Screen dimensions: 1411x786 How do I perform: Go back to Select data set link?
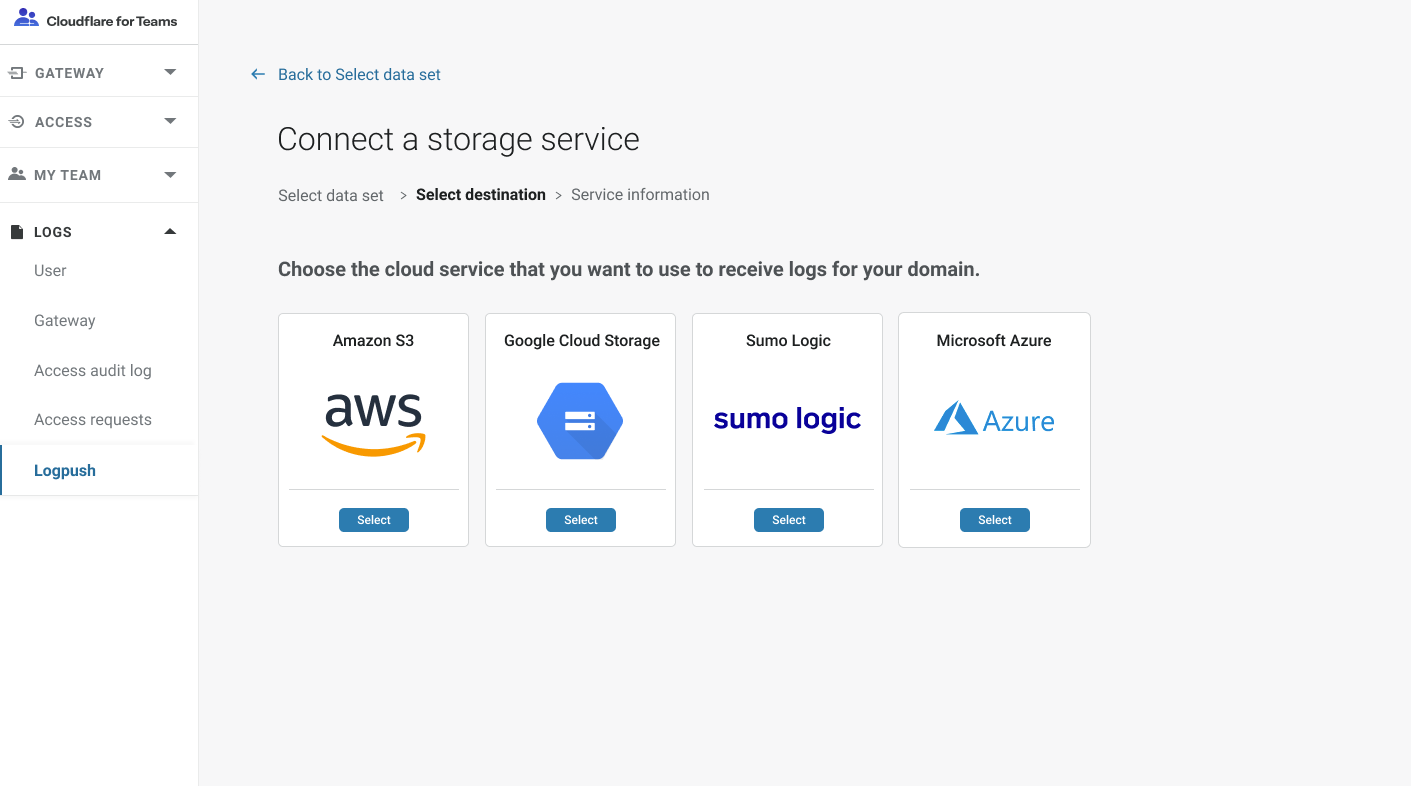coord(359,74)
